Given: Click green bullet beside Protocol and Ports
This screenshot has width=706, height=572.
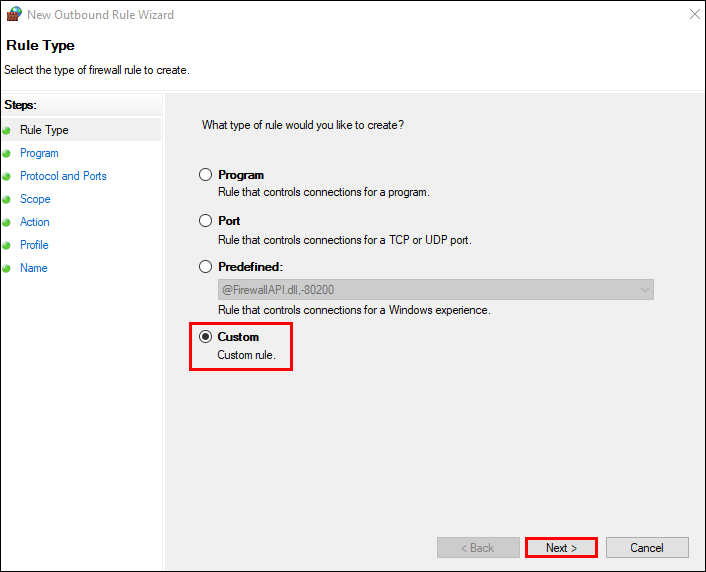Looking at the screenshot, I should pyautogui.click(x=7, y=176).
